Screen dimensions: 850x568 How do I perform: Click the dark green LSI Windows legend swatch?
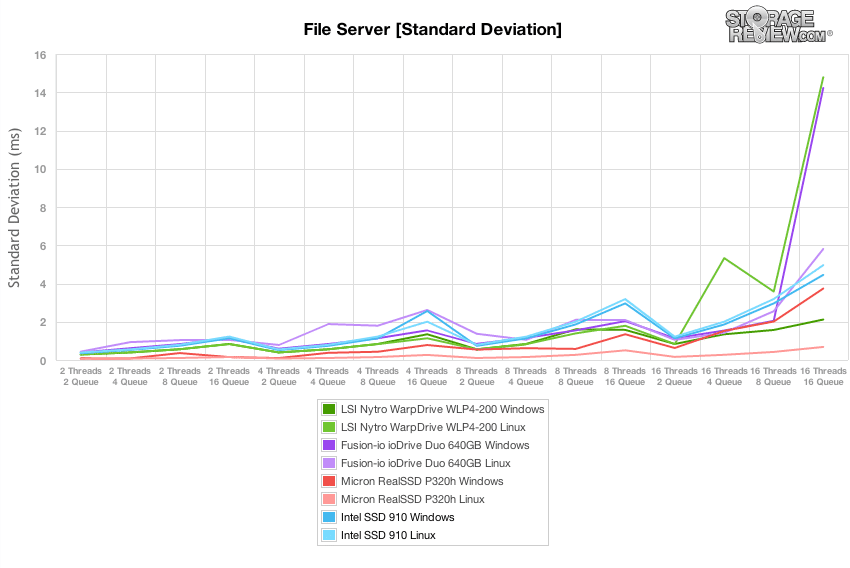tap(329, 409)
